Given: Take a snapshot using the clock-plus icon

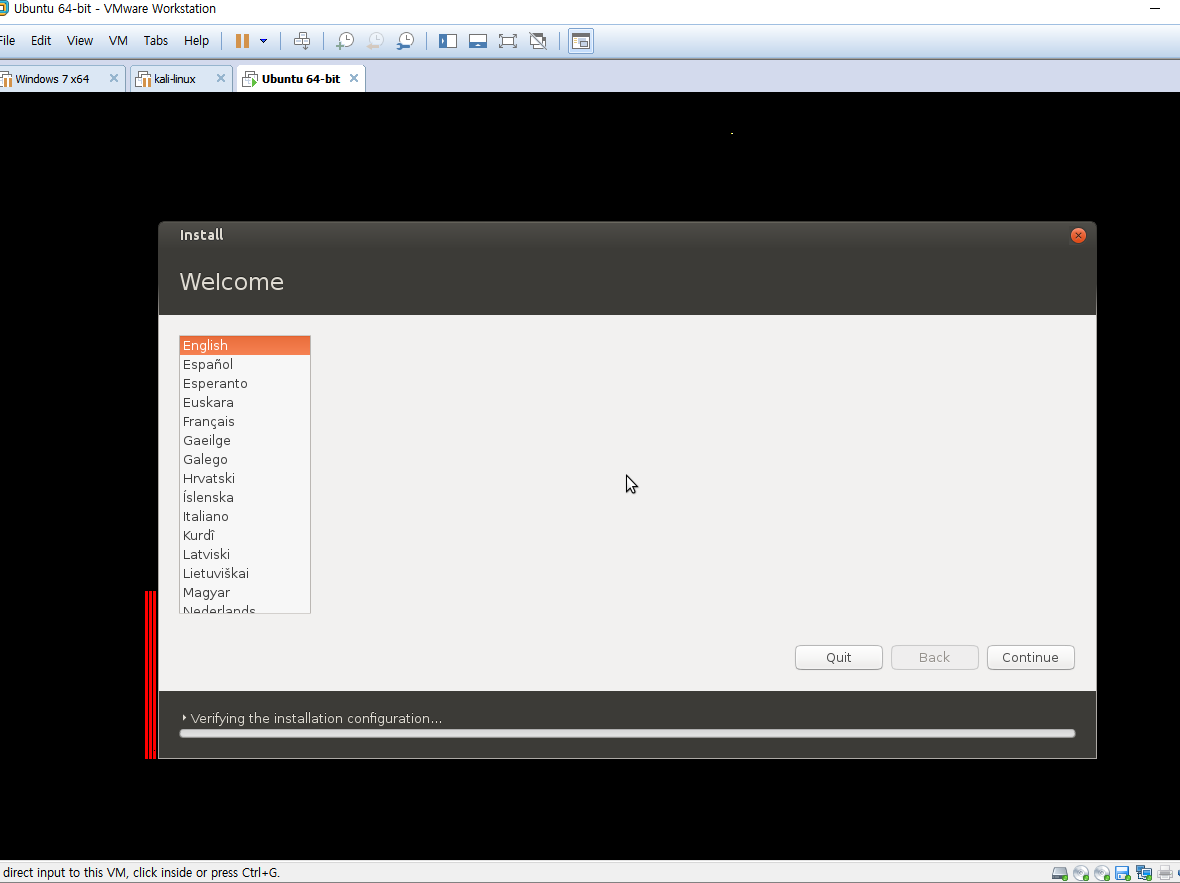Looking at the screenshot, I should coord(345,41).
